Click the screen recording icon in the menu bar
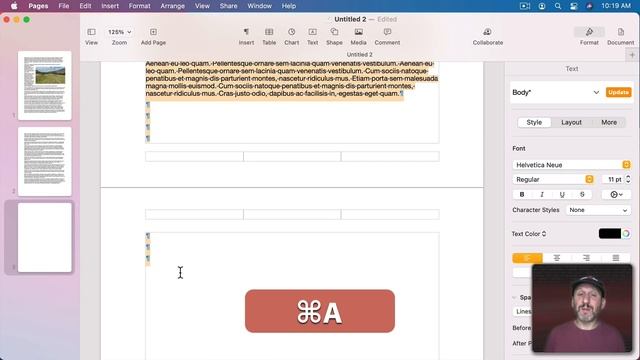Viewport: 640px width, 360px height. pyautogui.click(x=525, y=6)
